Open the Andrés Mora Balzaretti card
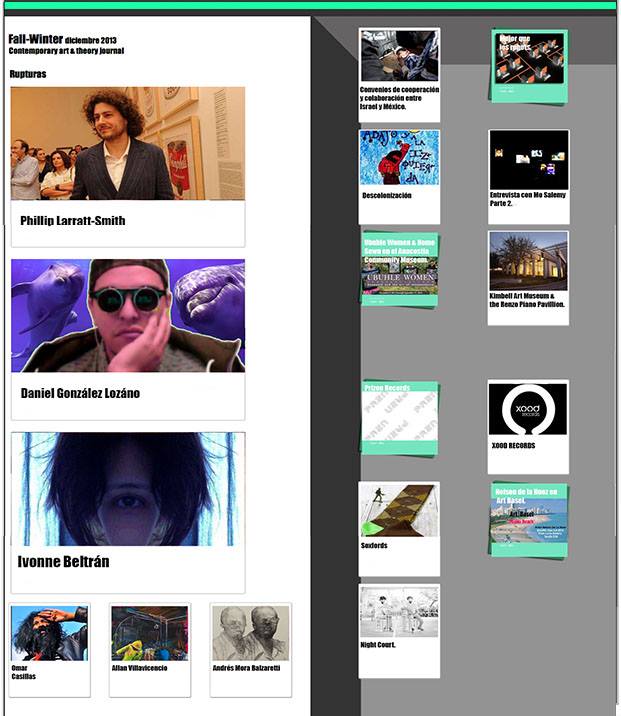Image resolution: width=621 pixels, height=716 pixels. (251, 650)
